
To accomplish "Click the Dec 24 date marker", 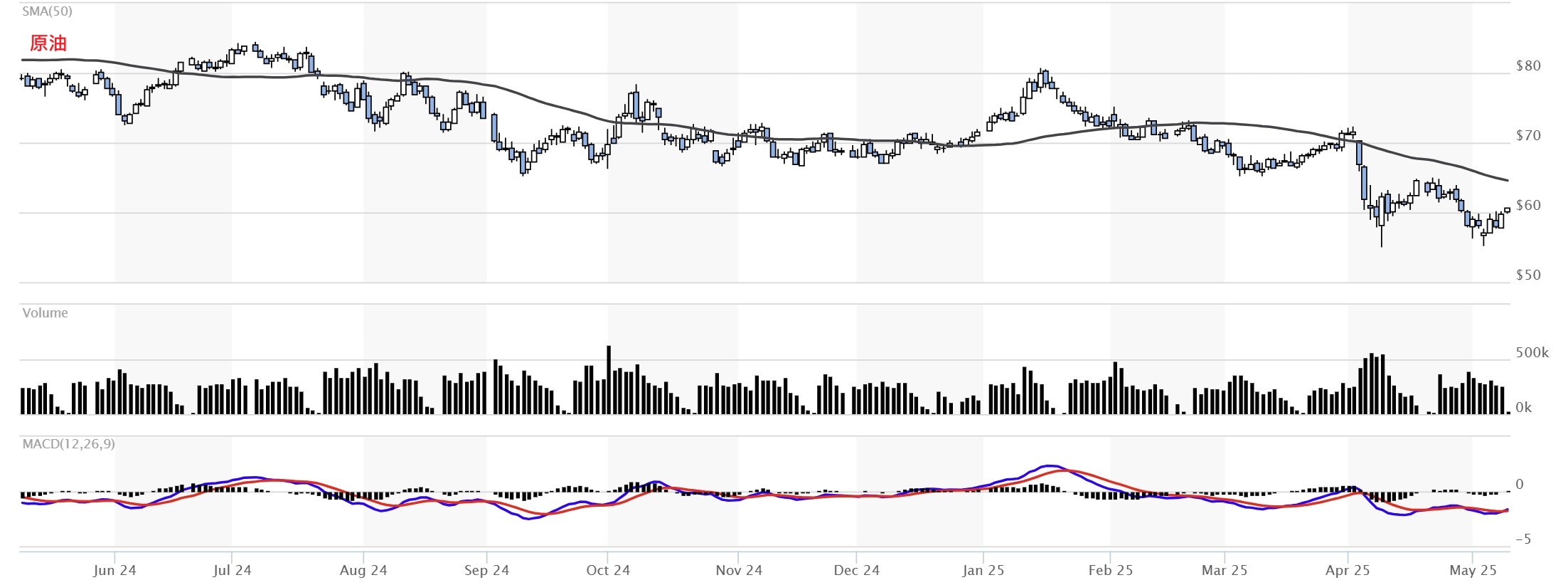I will point(856,570).
